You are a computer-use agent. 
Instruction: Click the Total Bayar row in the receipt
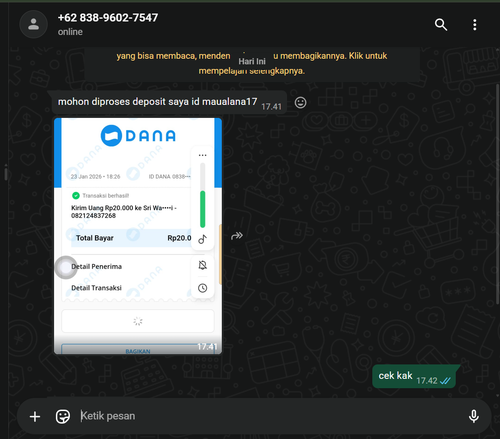tap(131, 238)
